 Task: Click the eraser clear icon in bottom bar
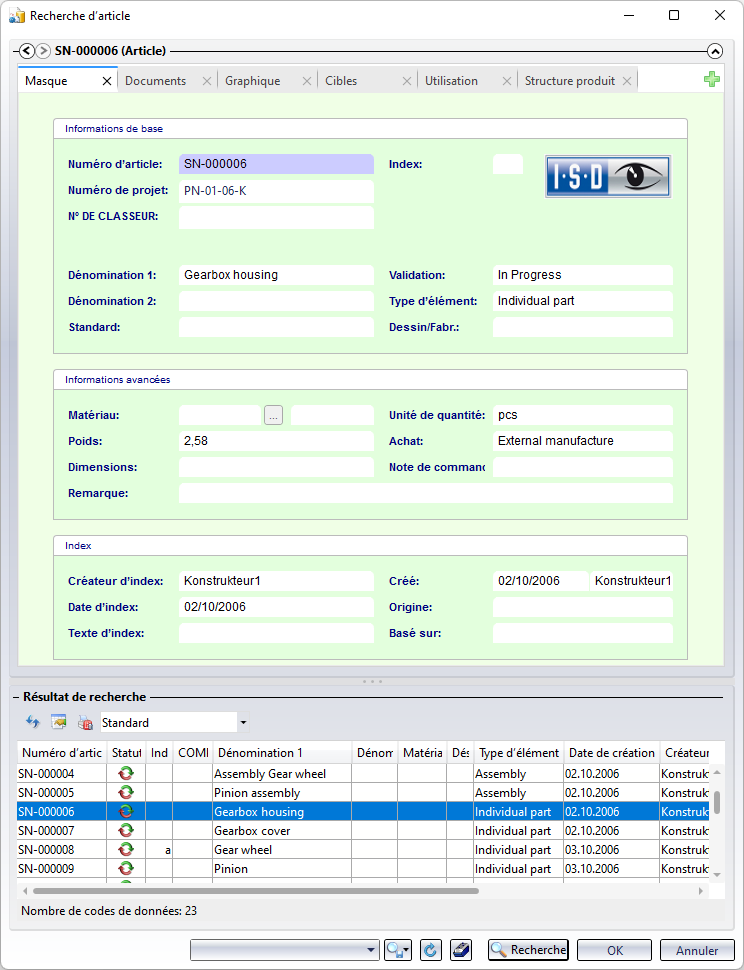coord(461,950)
